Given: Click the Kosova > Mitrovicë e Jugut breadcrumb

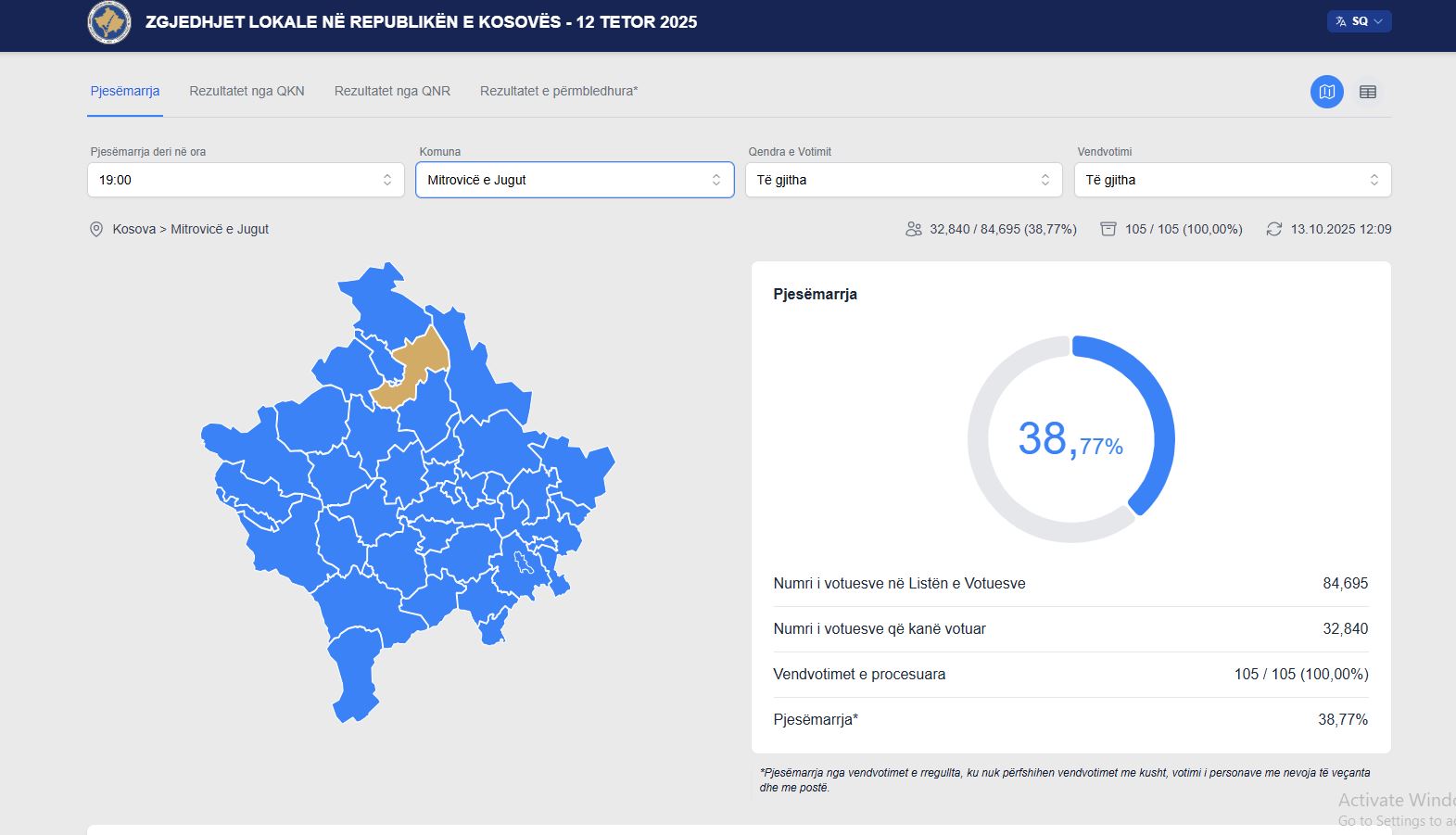Looking at the screenshot, I should click(x=190, y=229).
